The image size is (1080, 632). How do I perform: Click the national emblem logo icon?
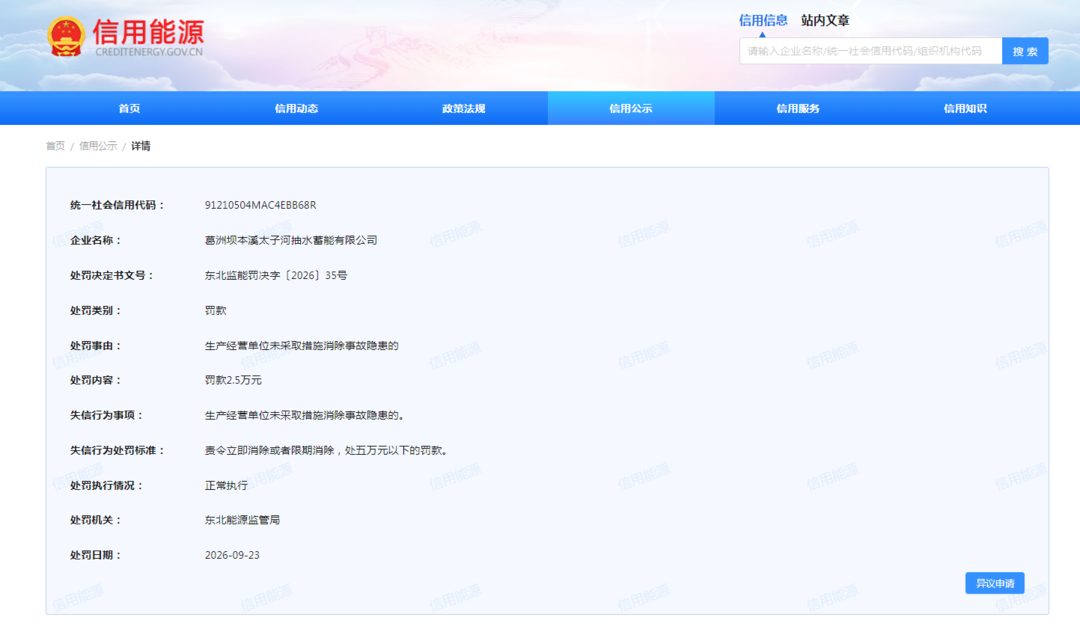pyautogui.click(x=66, y=36)
